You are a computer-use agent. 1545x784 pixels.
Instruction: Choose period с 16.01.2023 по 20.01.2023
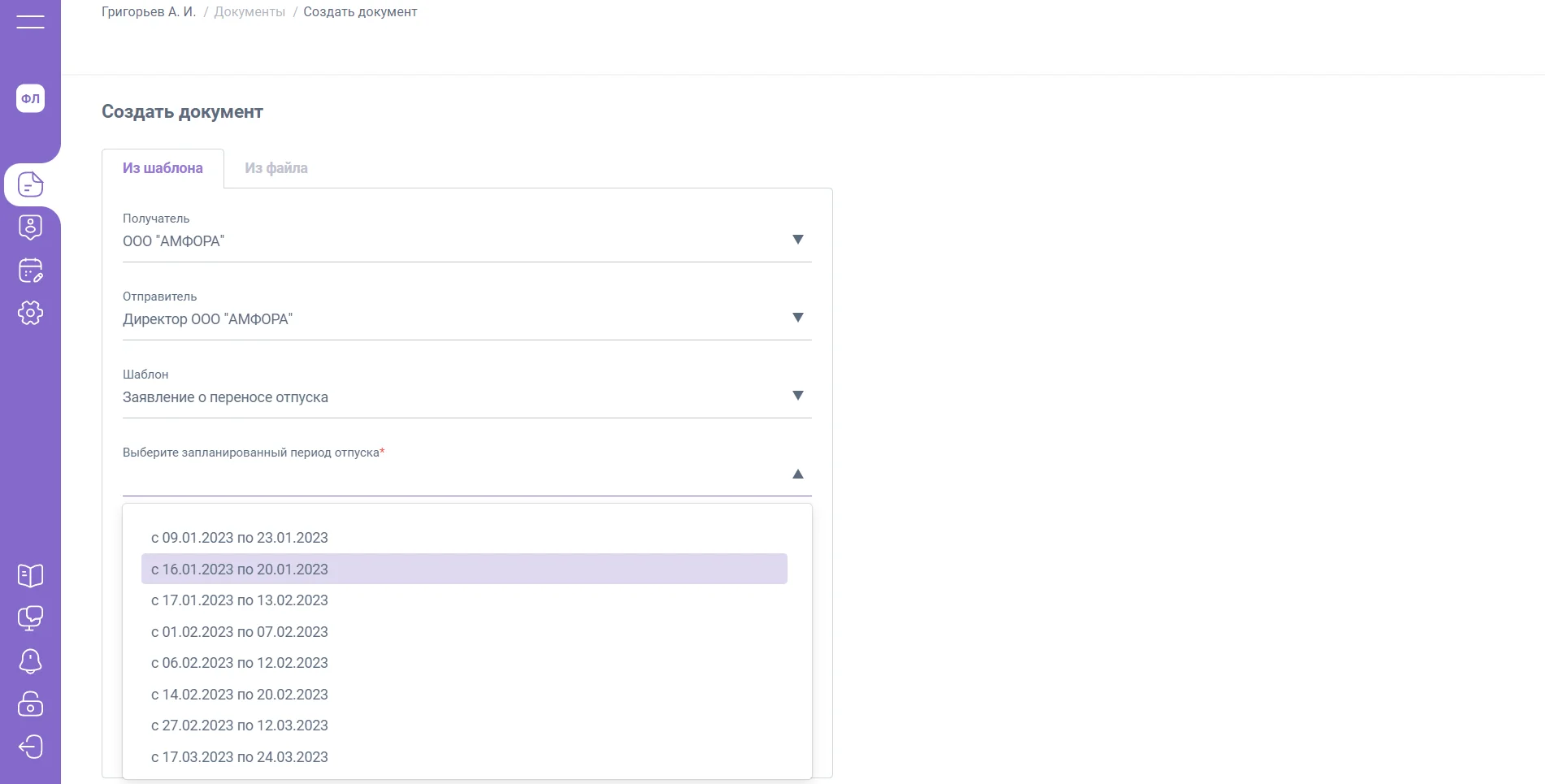point(240,570)
